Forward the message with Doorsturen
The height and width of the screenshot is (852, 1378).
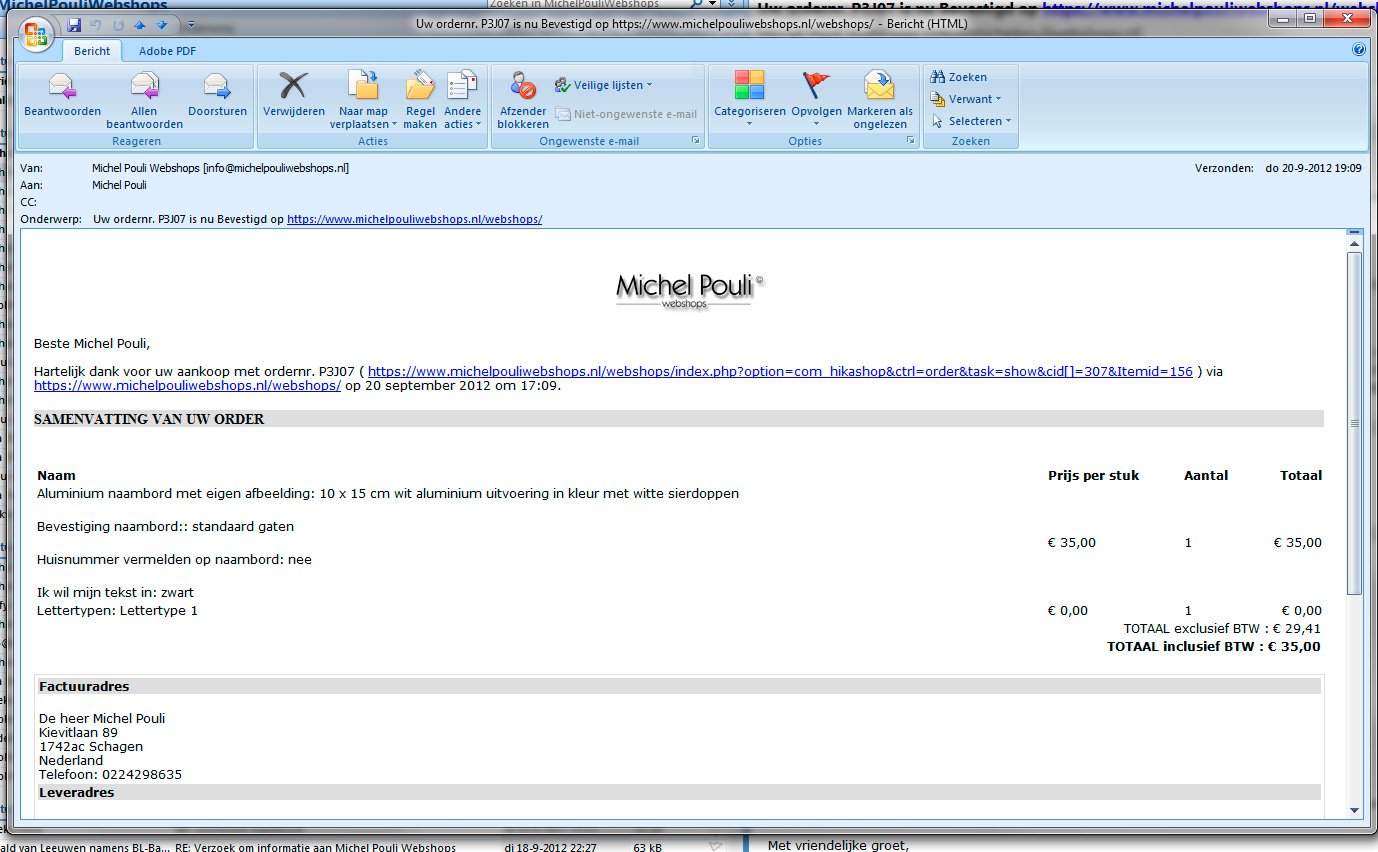pos(217,95)
